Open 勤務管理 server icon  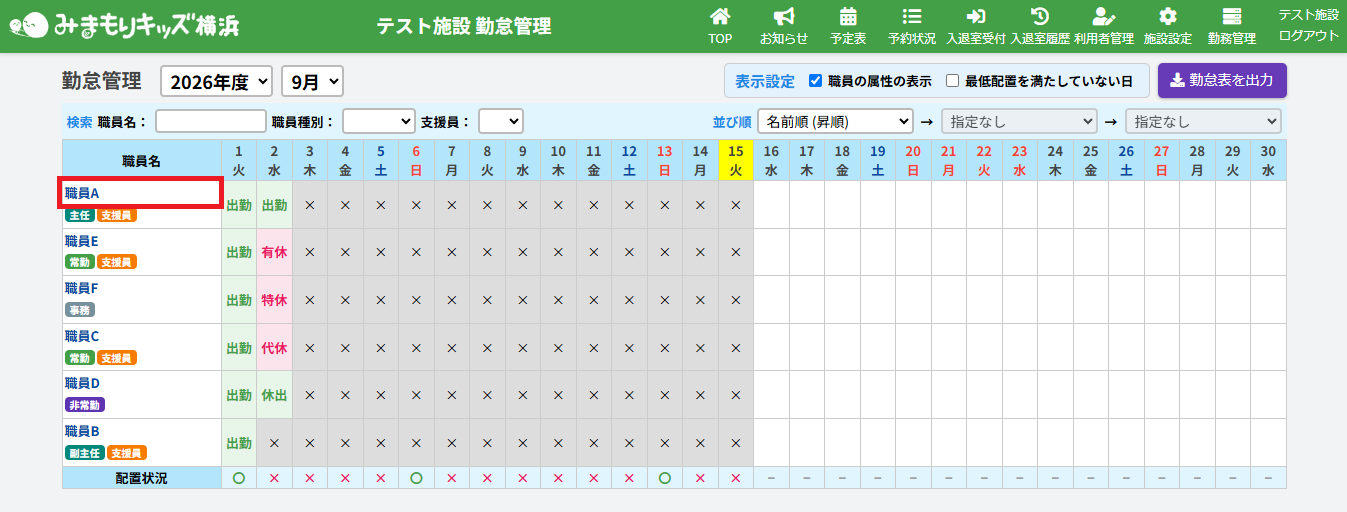(1232, 16)
